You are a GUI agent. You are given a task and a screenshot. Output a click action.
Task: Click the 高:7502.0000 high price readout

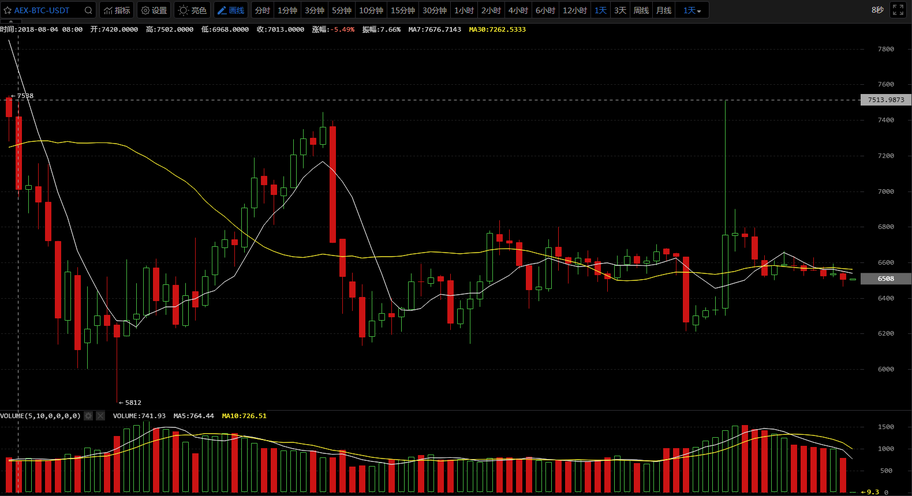[170, 29]
